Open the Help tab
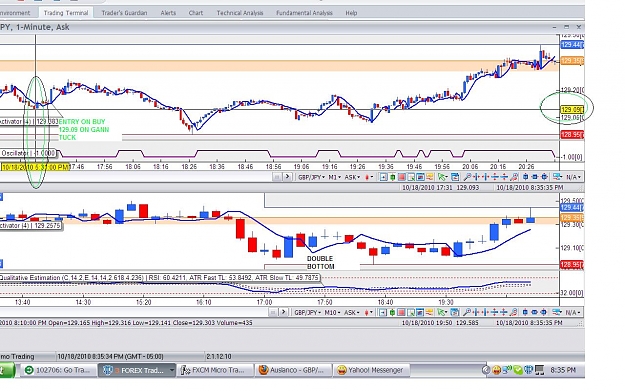Screen dimensions: 625x391 (x=351, y=13)
